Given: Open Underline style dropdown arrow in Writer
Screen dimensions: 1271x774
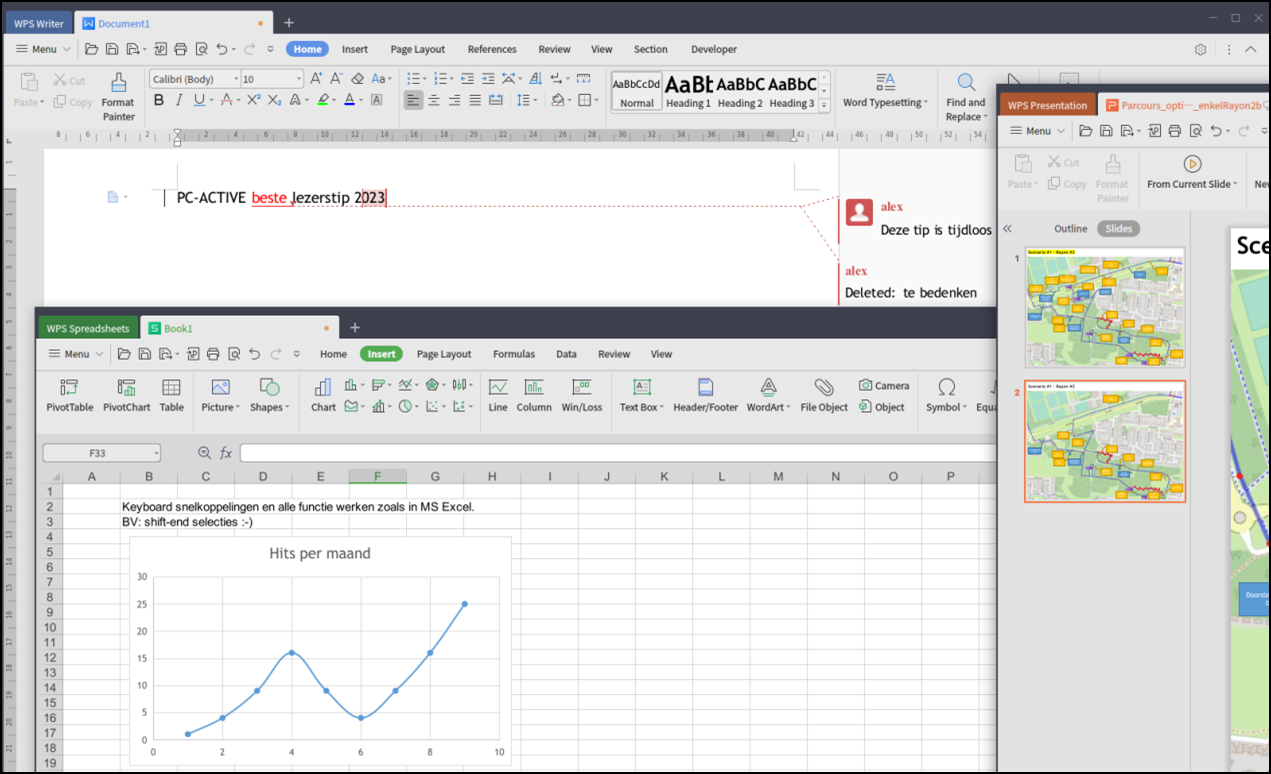Looking at the screenshot, I should 211,100.
